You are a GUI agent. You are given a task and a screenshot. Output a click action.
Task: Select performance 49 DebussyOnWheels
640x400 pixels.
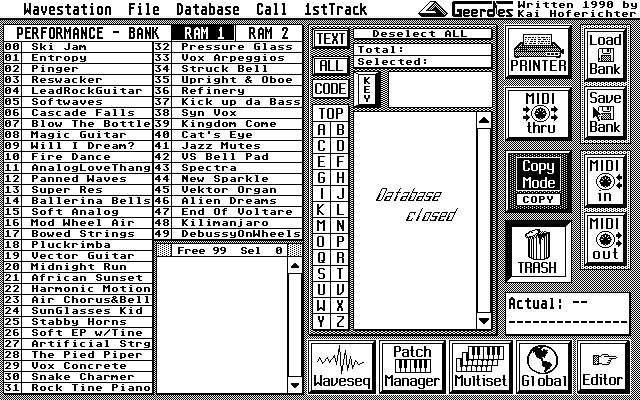pyautogui.click(x=228, y=234)
